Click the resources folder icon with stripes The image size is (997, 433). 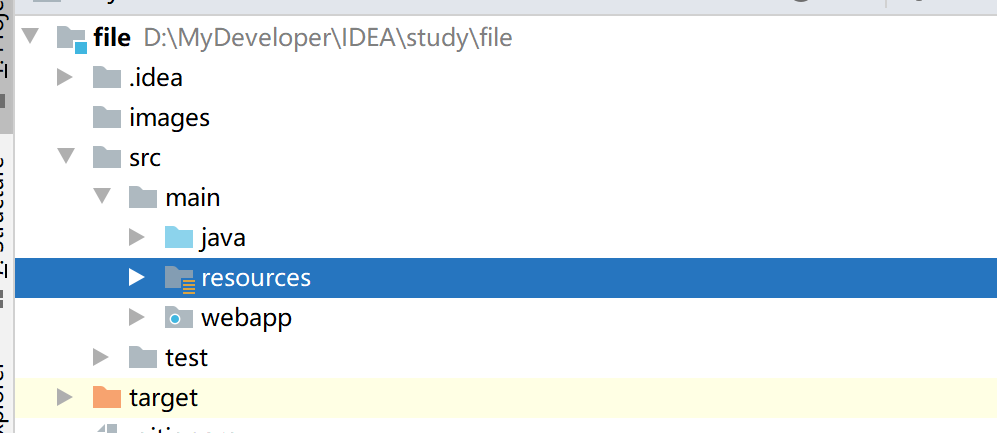click(x=179, y=278)
